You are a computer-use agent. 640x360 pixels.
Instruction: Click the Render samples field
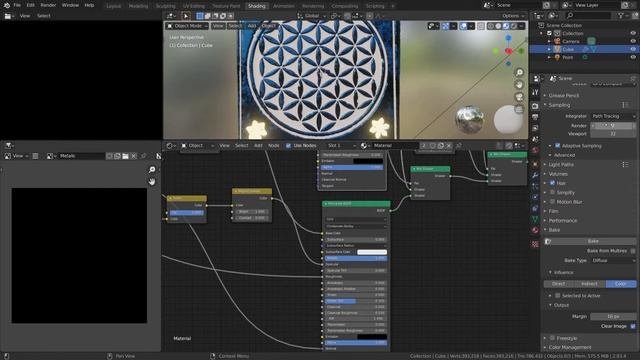tap(613, 126)
